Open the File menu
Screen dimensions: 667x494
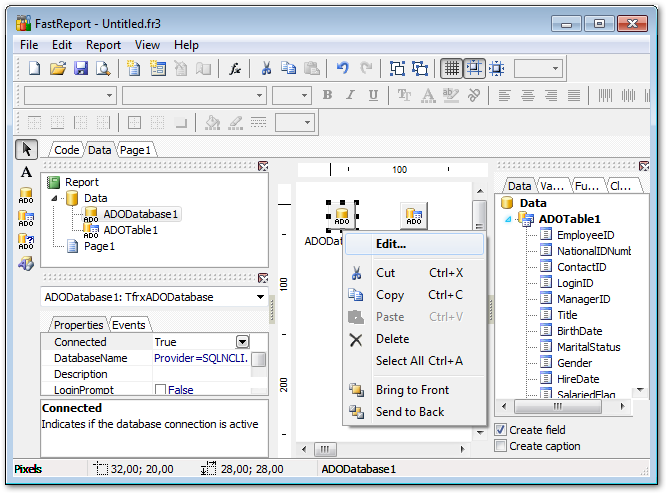point(29,45)
